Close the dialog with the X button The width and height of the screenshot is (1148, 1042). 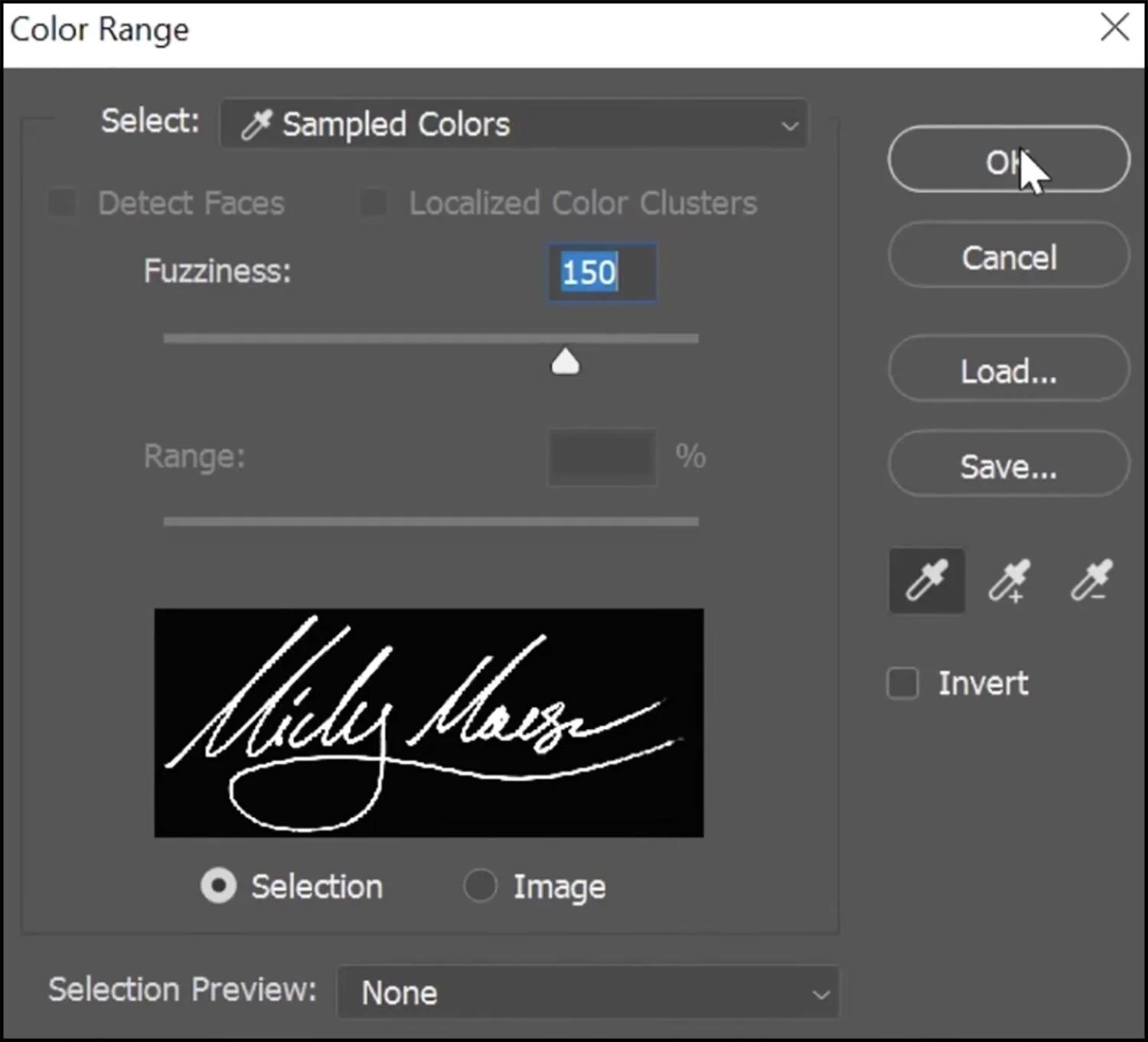point(1114,28)
